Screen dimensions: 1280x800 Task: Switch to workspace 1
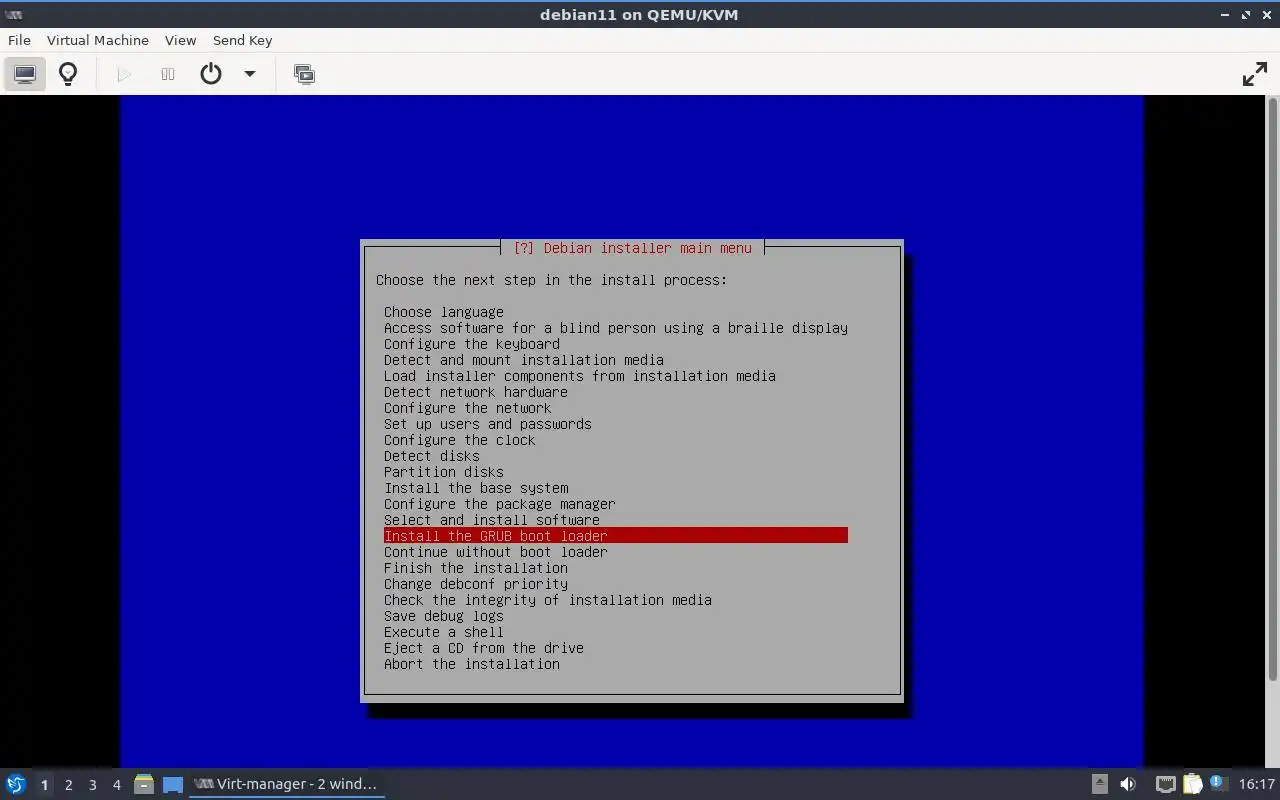pos(44,784)
